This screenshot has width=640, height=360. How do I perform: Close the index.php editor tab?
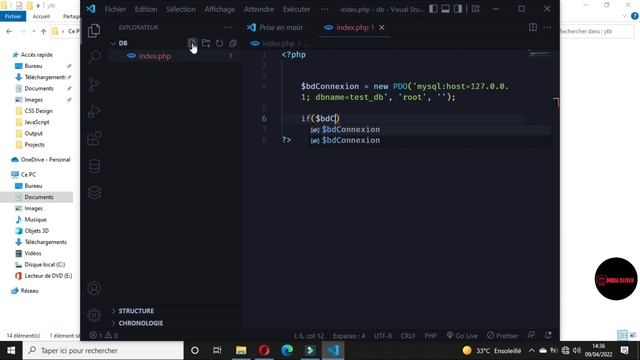coord(382,27)
